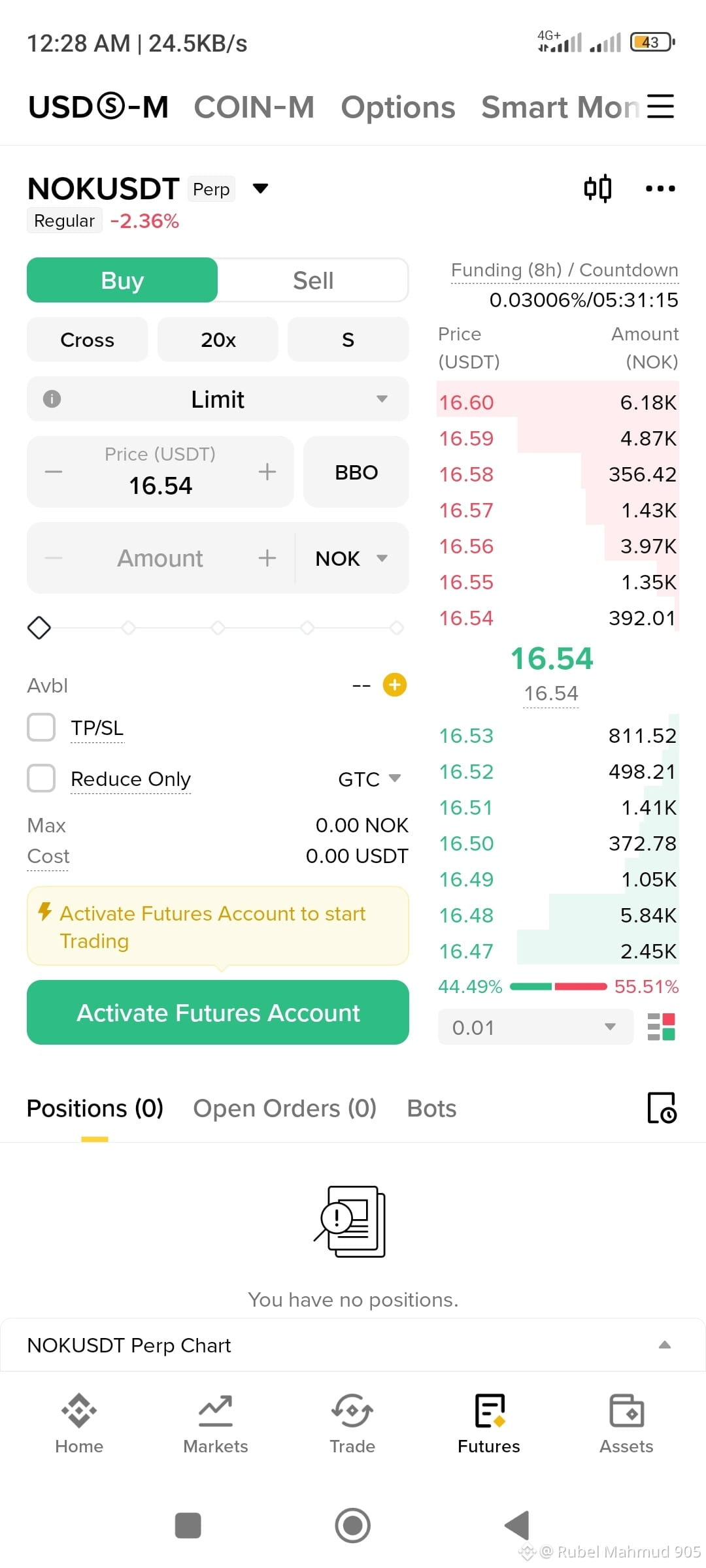This screenshot has width=706, height=1568.
Task: Open the Limit order type dropdown
Action: coord(218,399)
